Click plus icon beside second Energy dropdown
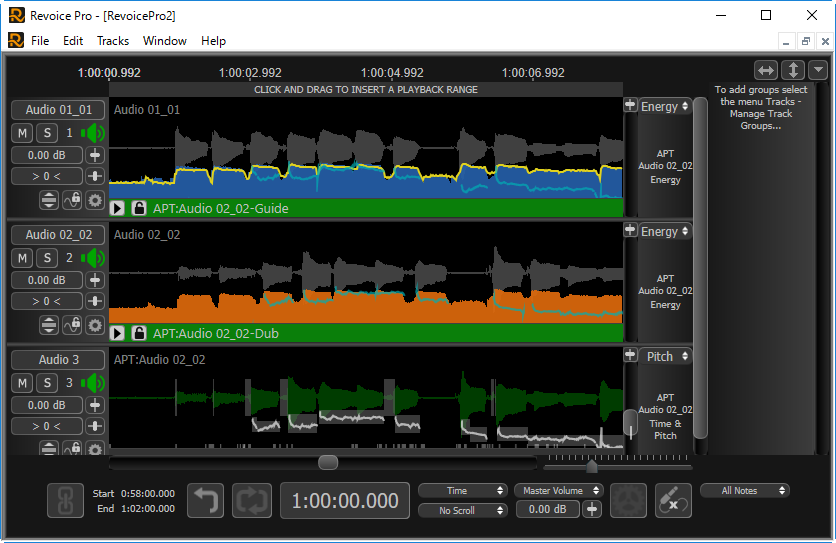Image resolution: width=836 pixels, height=543 pixels. [630, 230]
